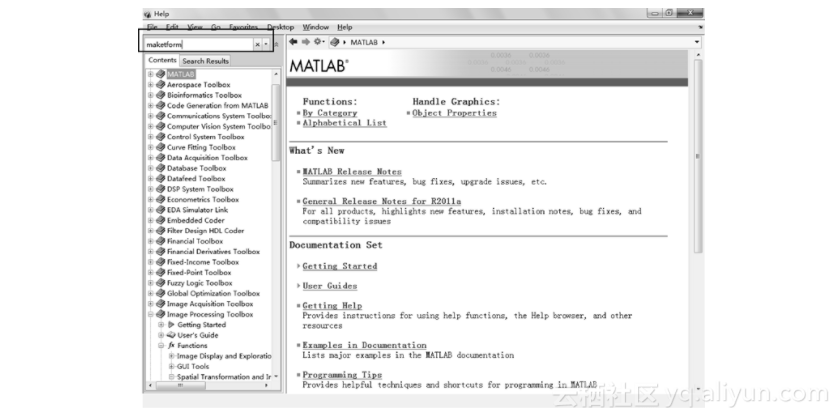Click the Computer Vision System Toolbox book icon
The width and height of the screenshot is (840, 418).
161,126
